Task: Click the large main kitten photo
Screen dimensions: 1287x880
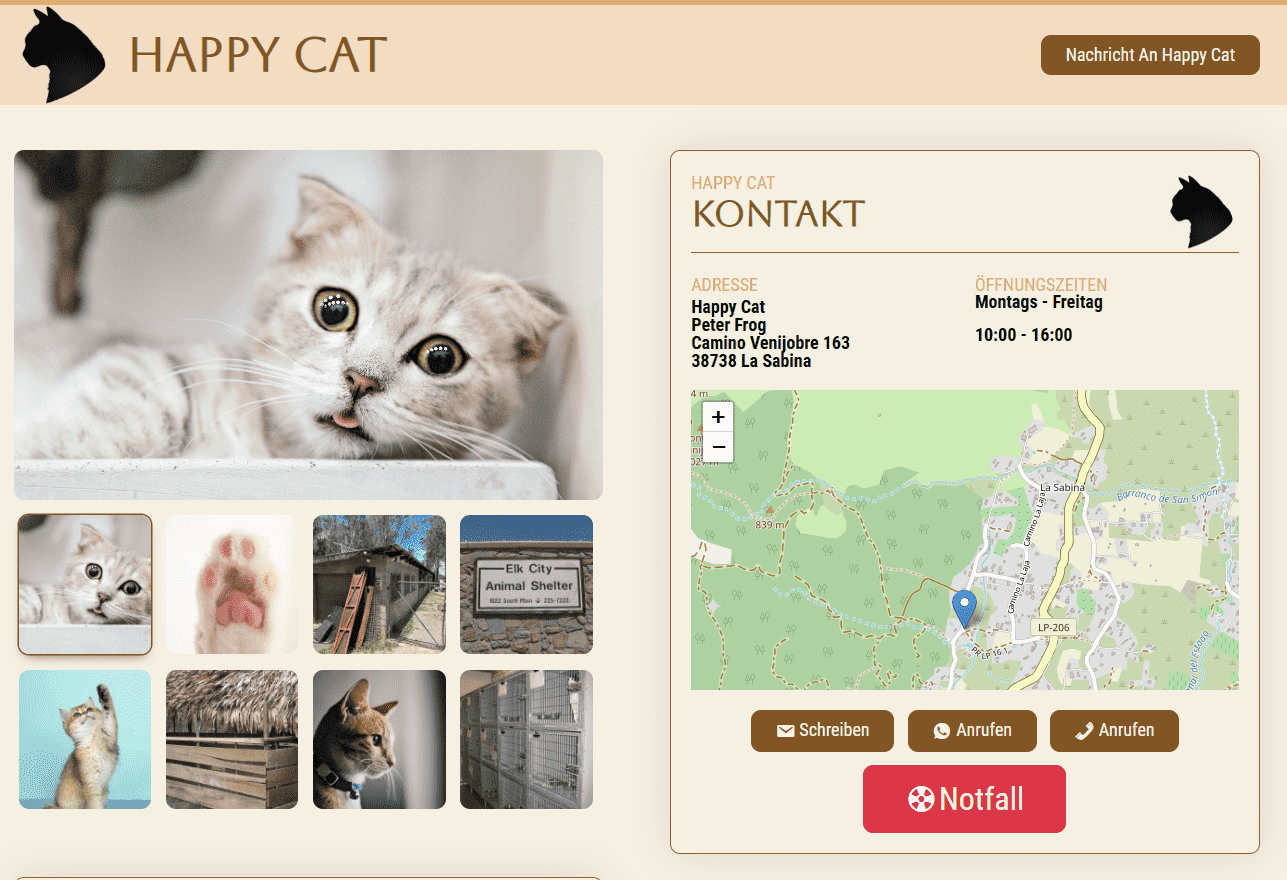Action: [x=308, y=324]
